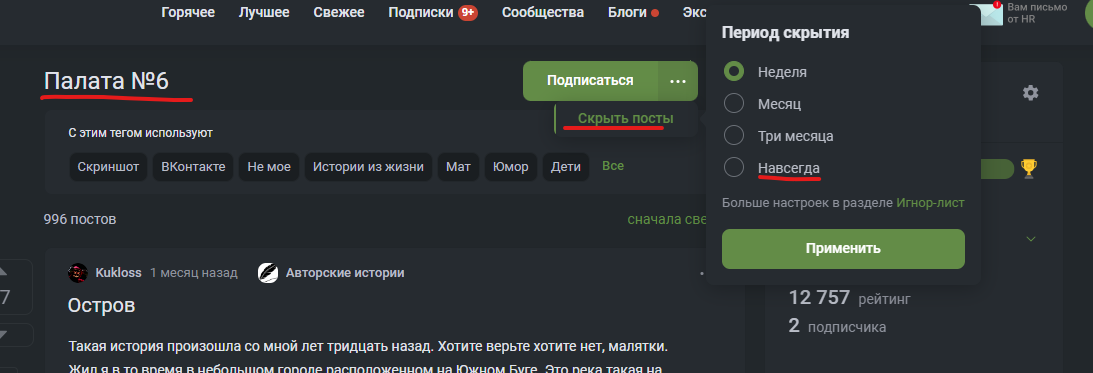
Task: Click Дети tag chip
Action: (x=565, y=167)
